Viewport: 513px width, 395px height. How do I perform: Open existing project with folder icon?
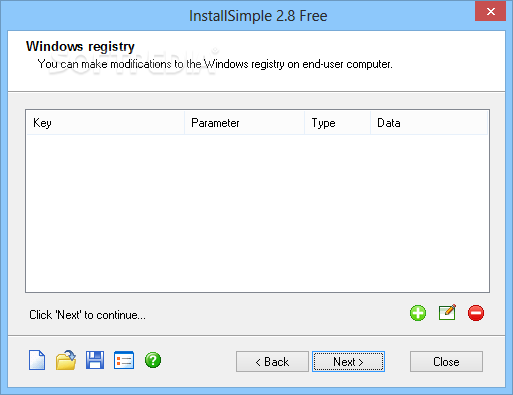pyautogui.click(x=66, y=360)
